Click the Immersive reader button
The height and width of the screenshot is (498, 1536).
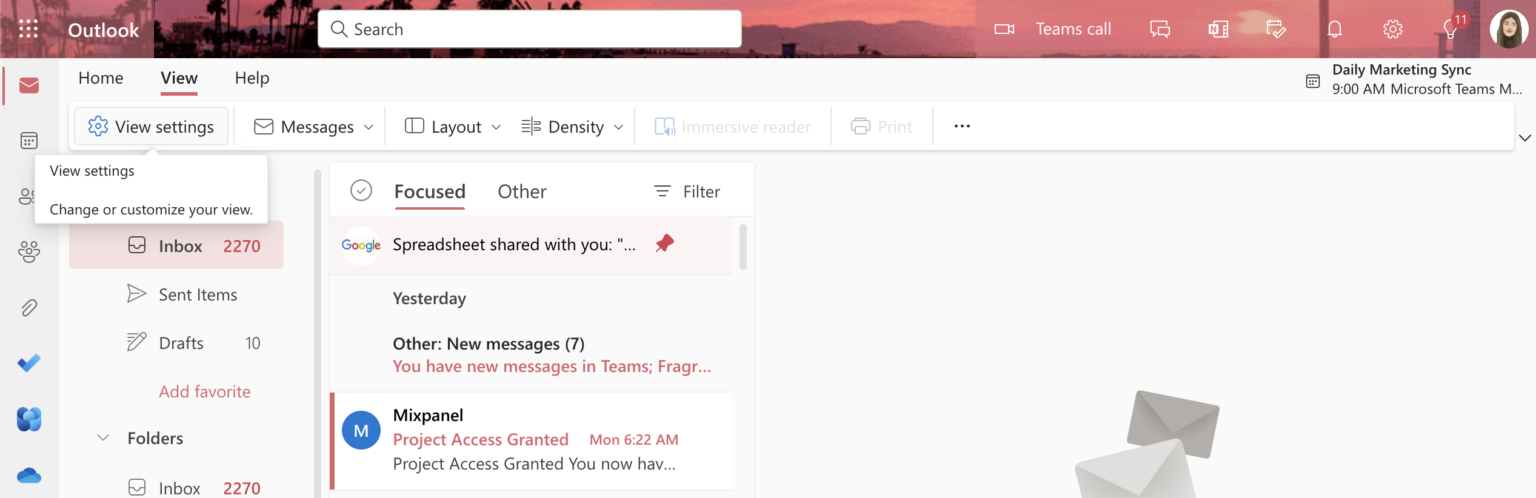(732, 127)
